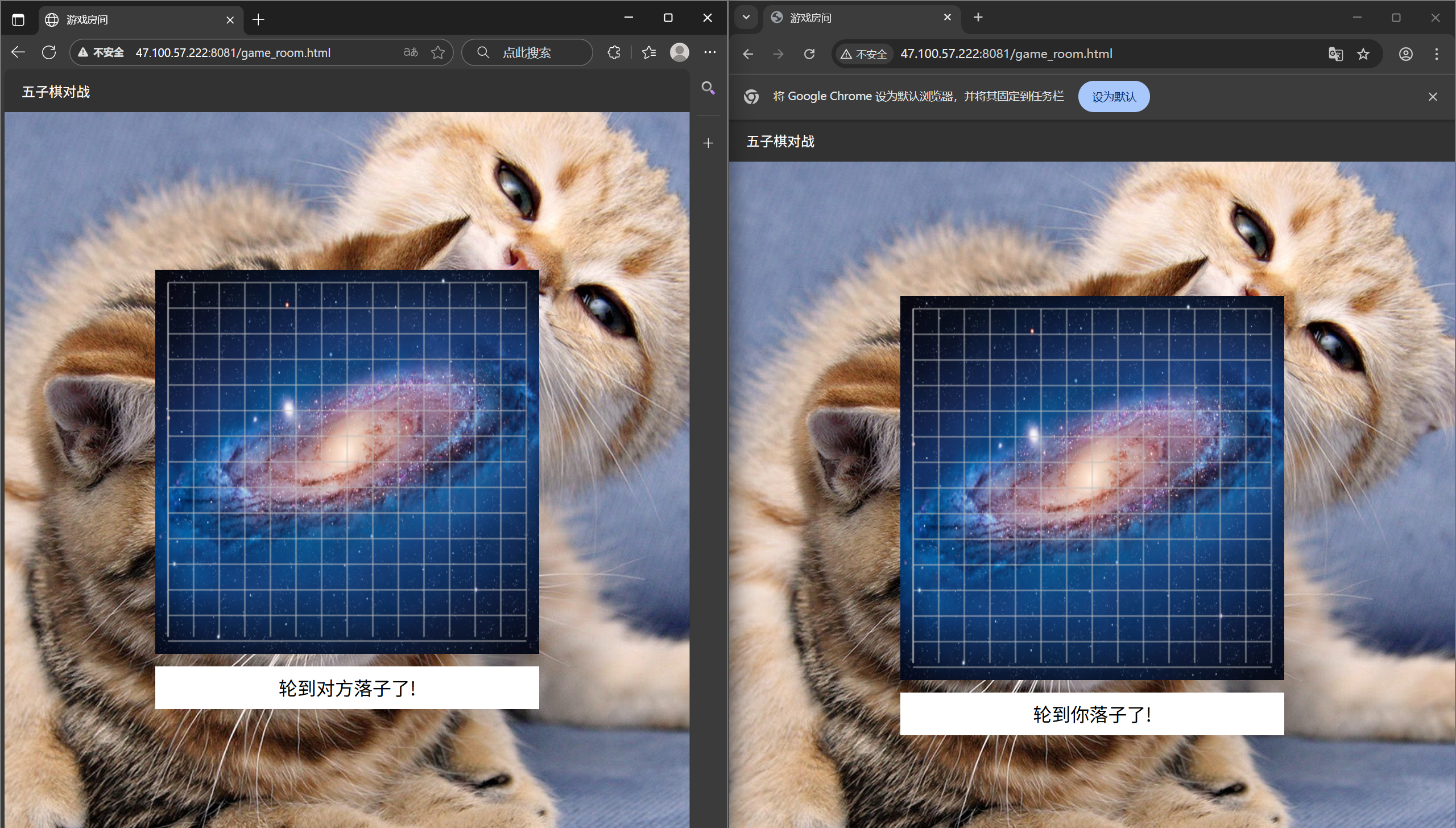
Task: Dismiss Chrome default browser banner
Action: [x=1433, y=97]
